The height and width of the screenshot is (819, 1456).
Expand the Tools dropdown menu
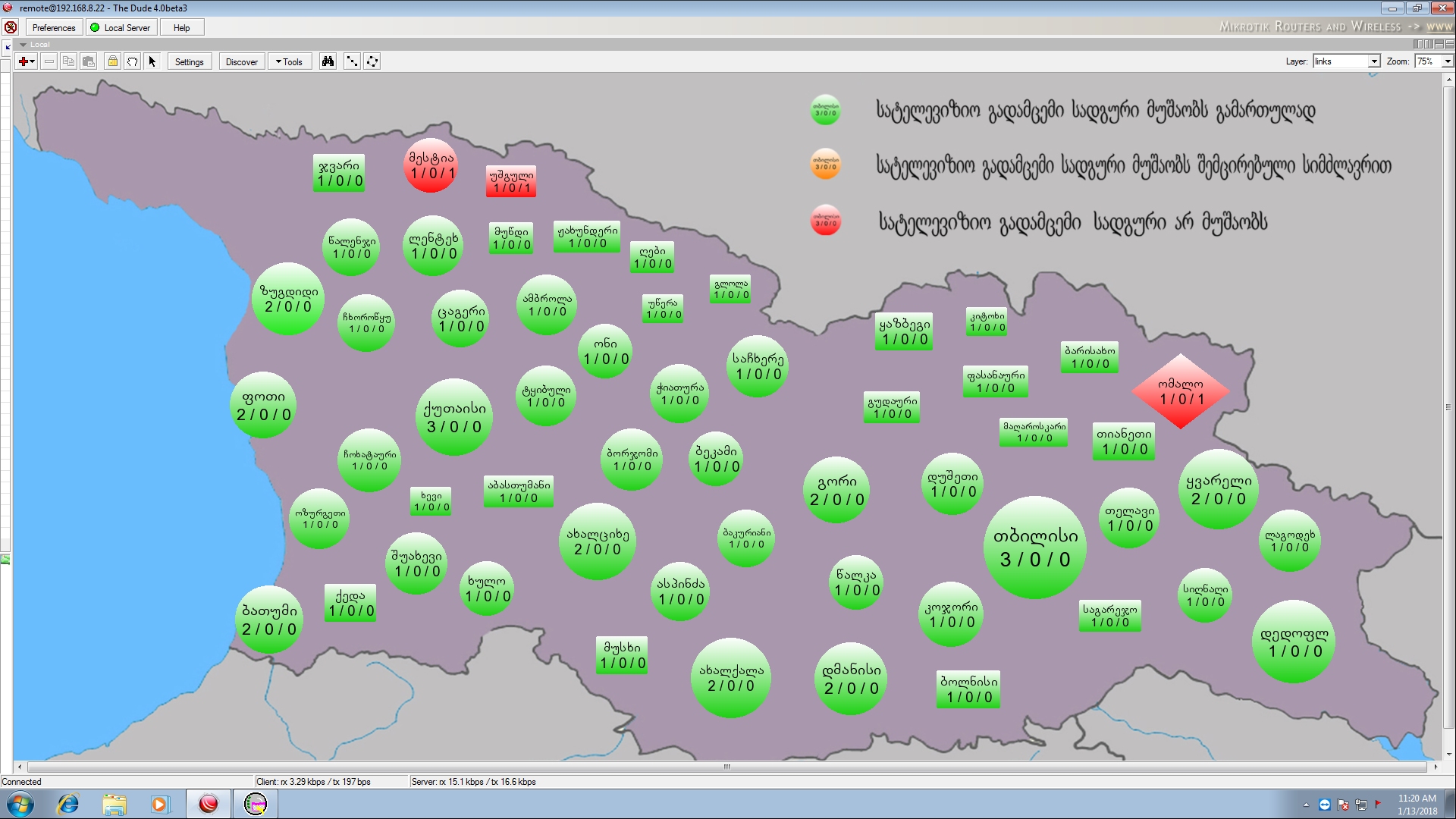click(288, 61)
